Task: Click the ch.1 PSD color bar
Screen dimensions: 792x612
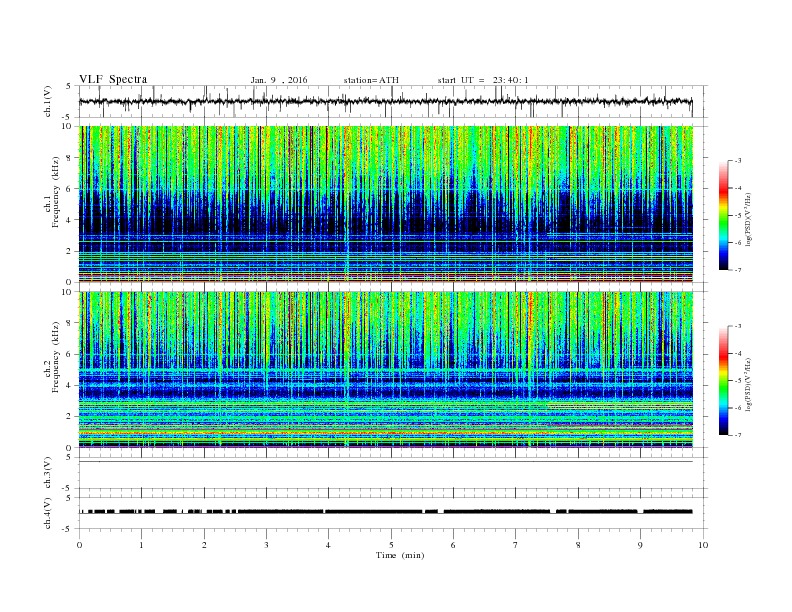Action: tap(723, 216)
